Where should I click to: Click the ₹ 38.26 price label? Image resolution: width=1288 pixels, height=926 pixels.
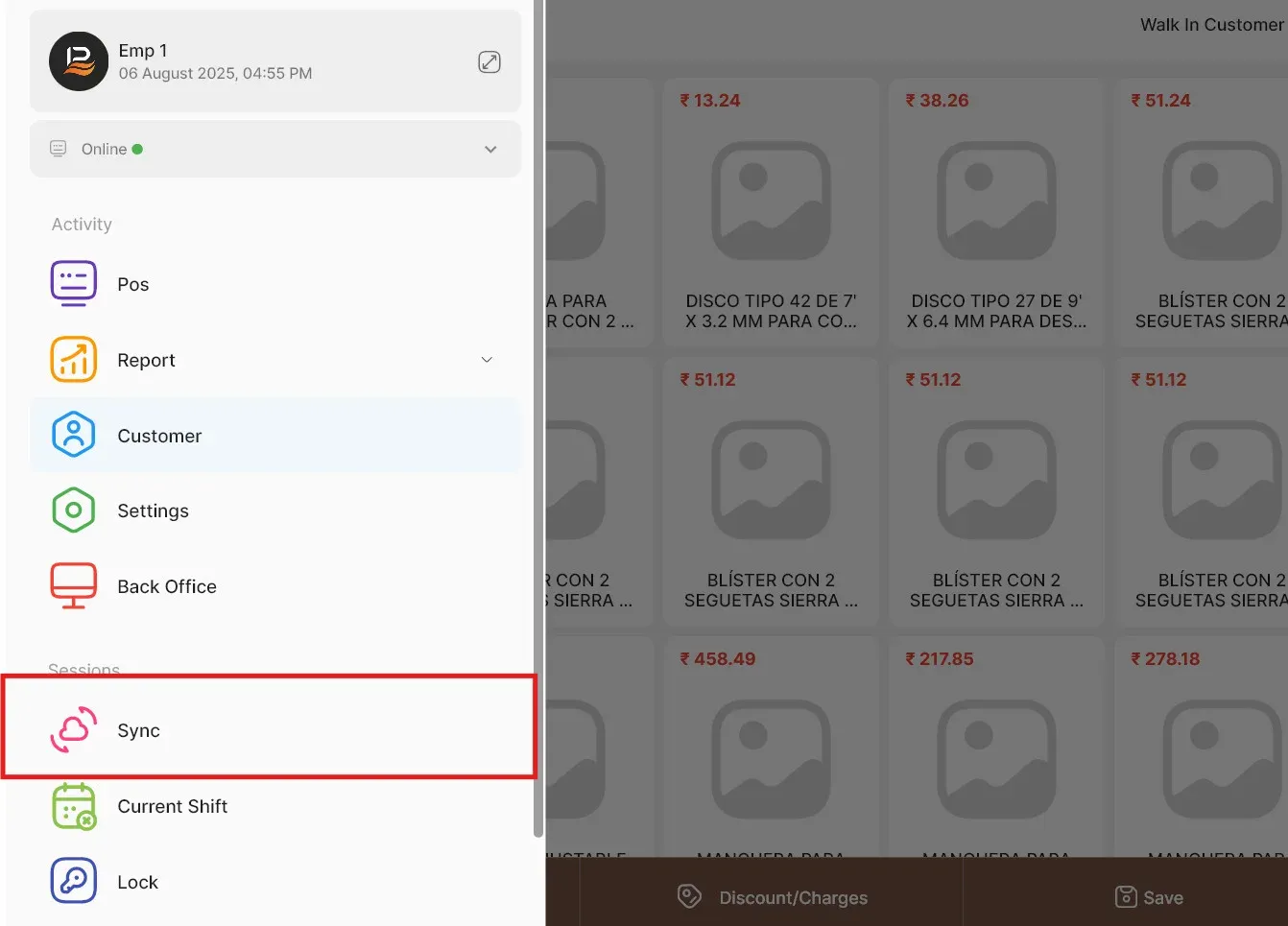937,101
